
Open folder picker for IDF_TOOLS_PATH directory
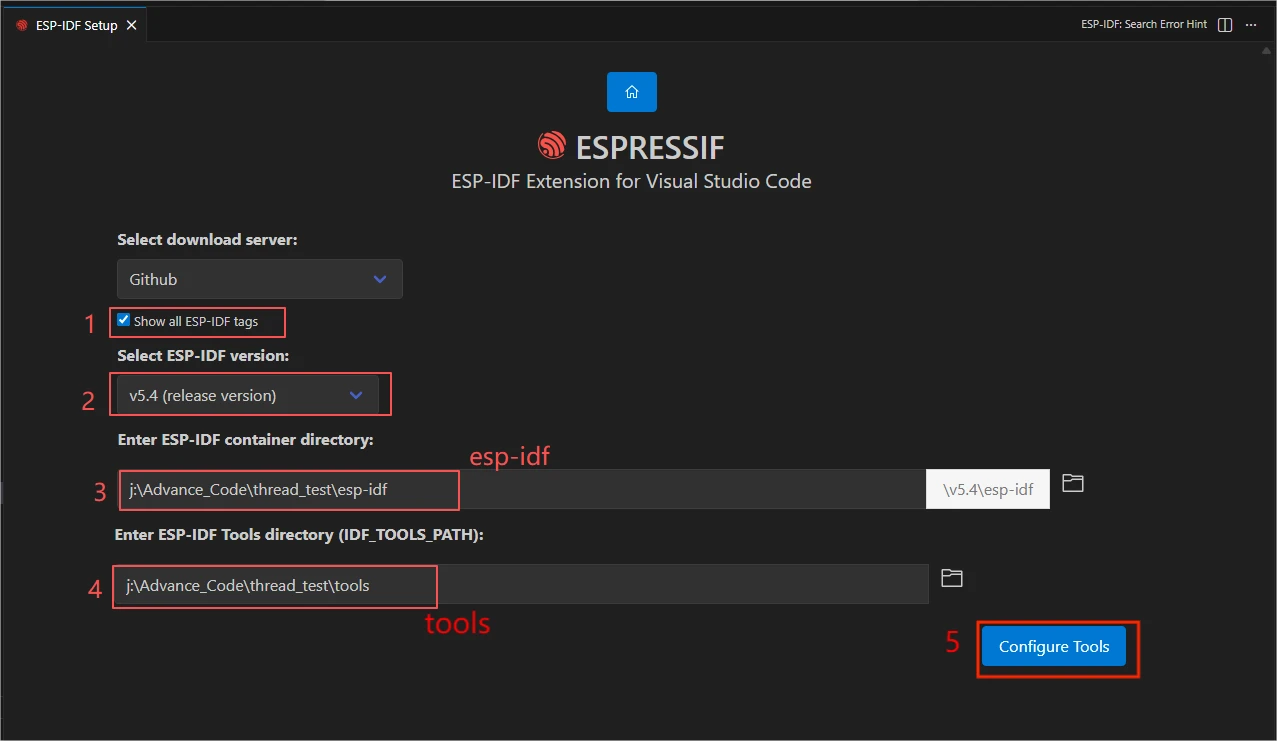pyautogui.click(x=951, y=578)
